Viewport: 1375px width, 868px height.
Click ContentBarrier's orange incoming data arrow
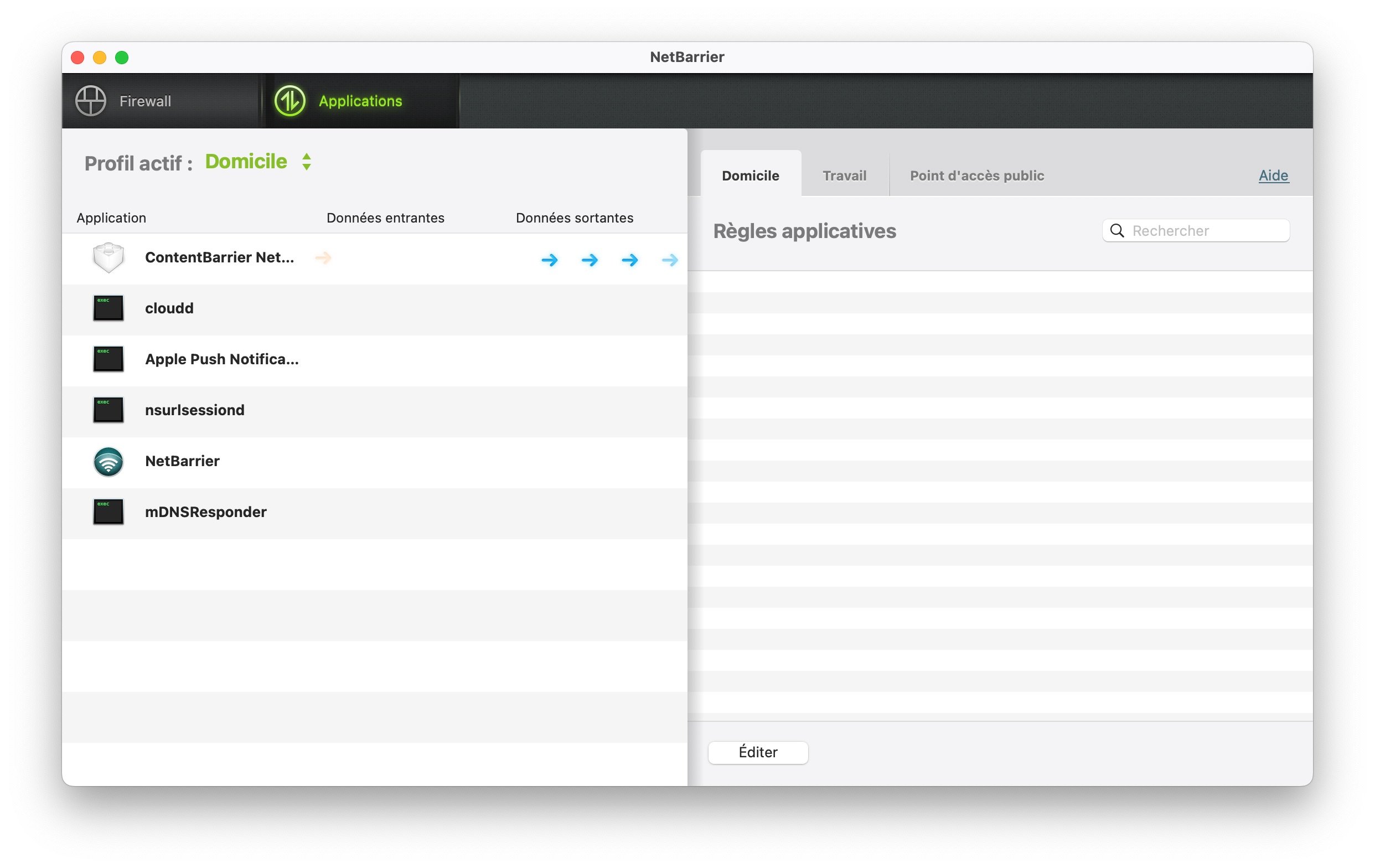coord(323,258)
